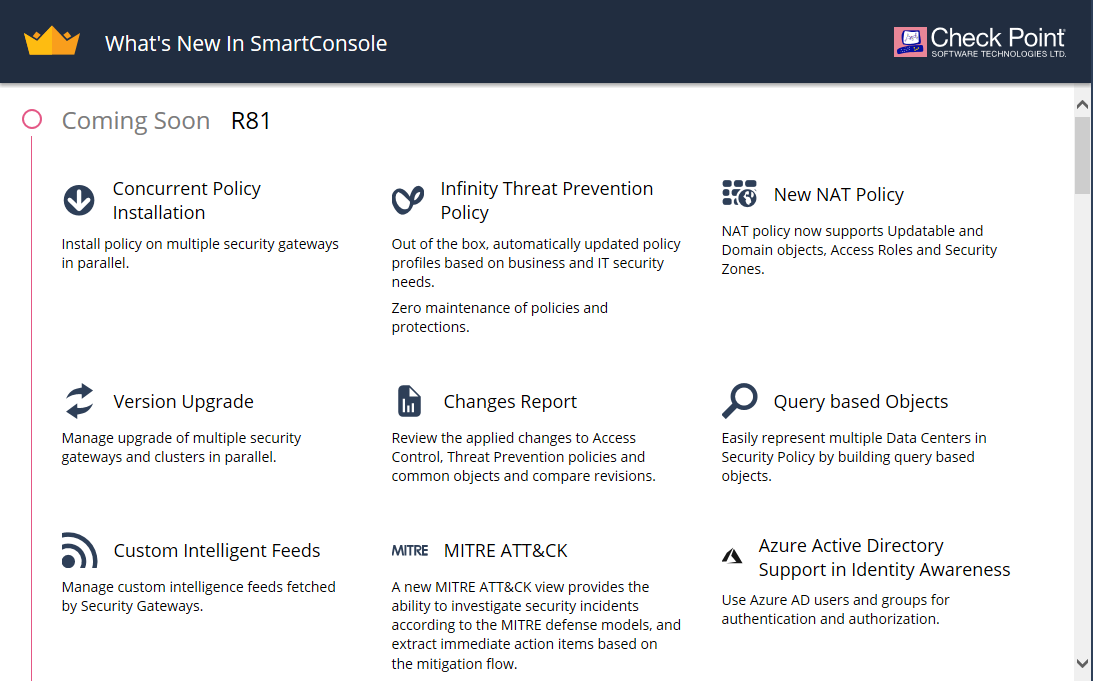Select the 'Custom Intelligent Feeds' heading
The width and height of the screenshot is (1093, 681).
[217, 551]
